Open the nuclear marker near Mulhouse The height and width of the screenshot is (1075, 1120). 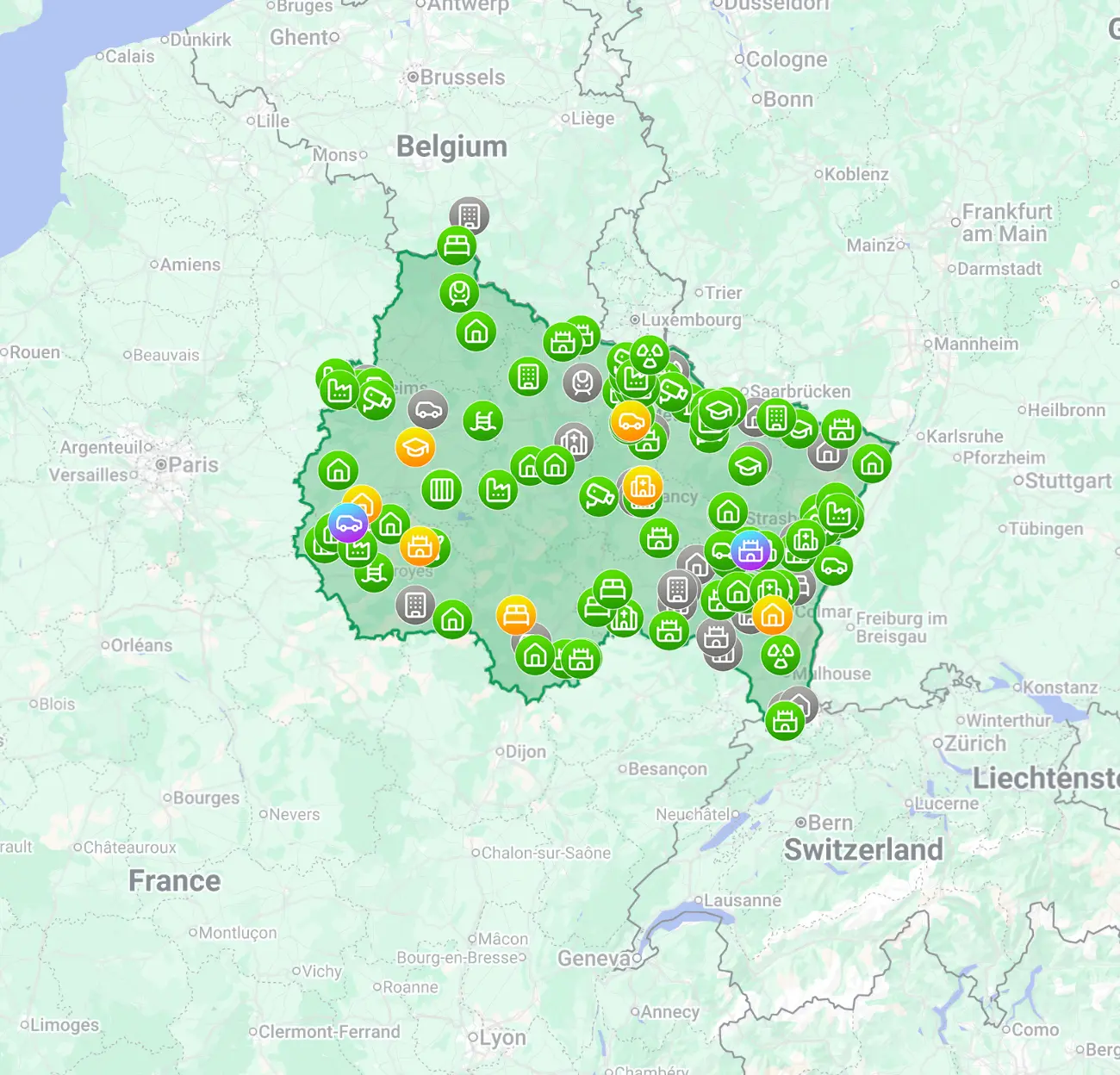pyautogui.click(x=781, y=656)
